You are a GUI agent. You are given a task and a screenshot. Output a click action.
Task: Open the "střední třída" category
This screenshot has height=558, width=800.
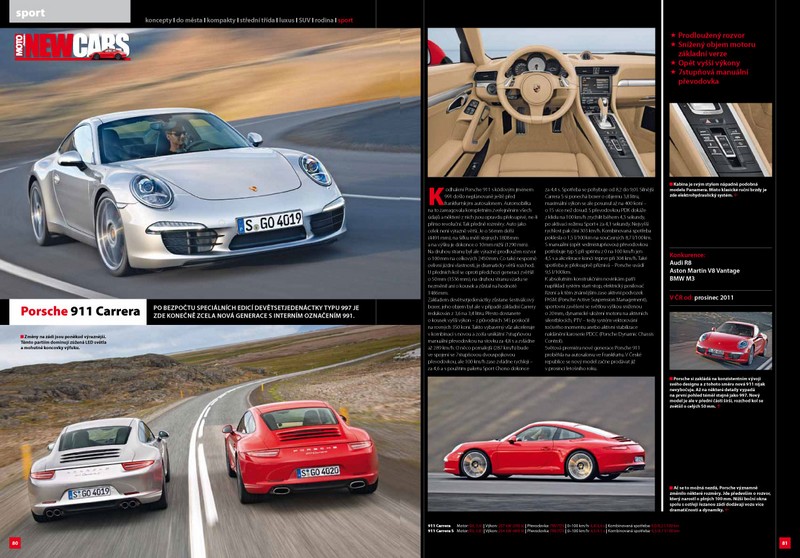257,20
